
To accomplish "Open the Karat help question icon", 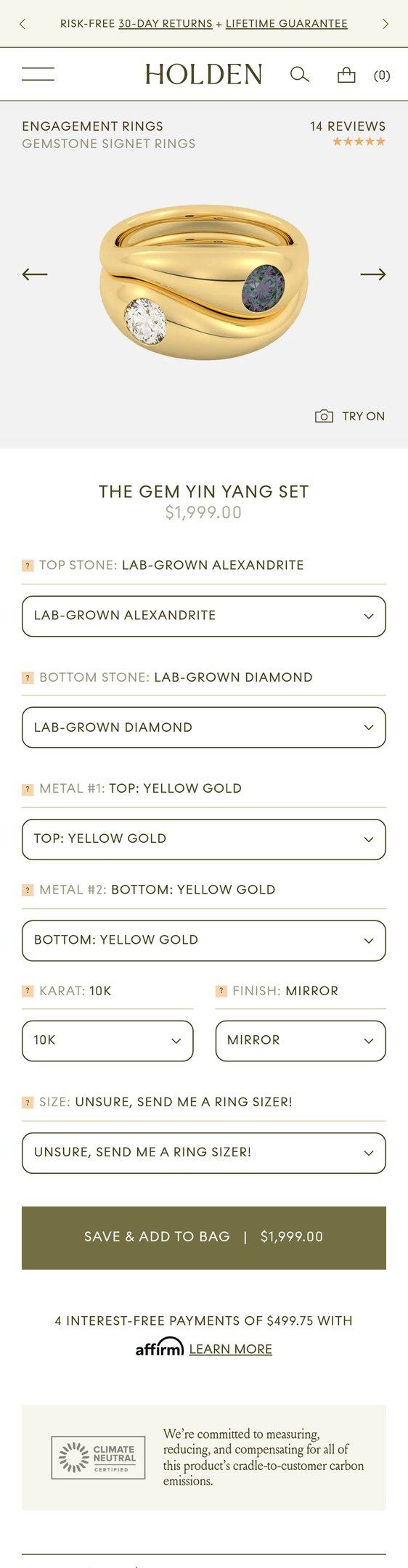I will point(28,991).
